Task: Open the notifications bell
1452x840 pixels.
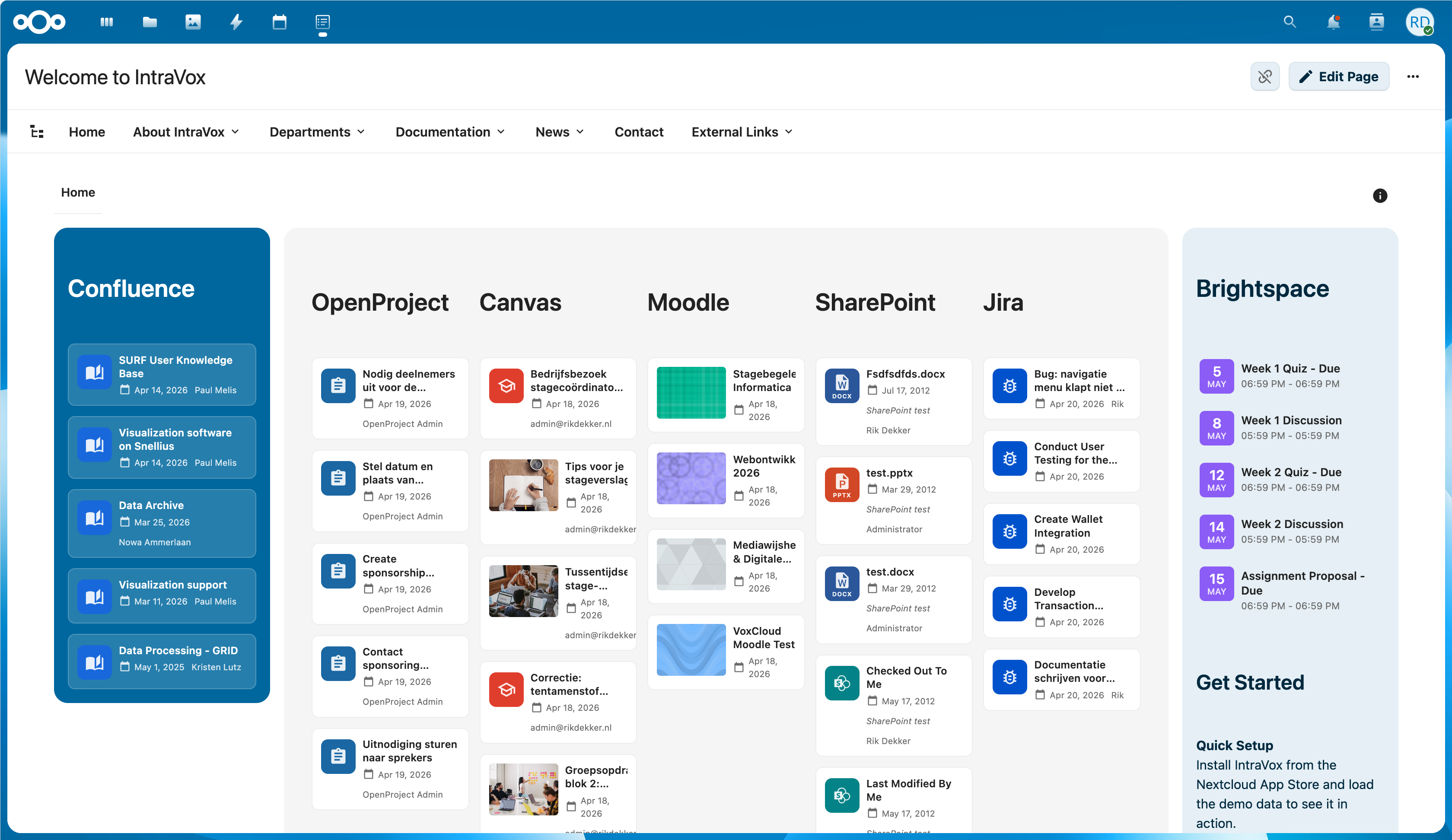Action: tap(1333, 22)
